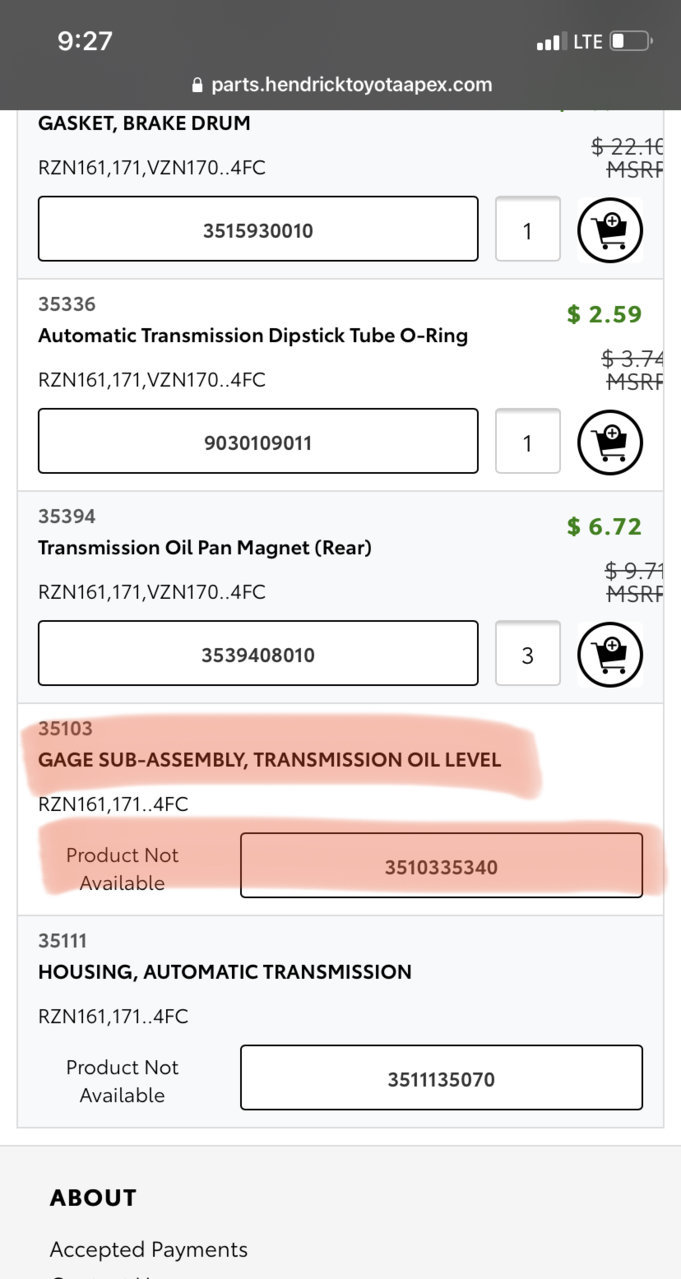The image size is (681, 1279).
Task: Tap the lock icon in address bar
Action: tap(197, 85)
